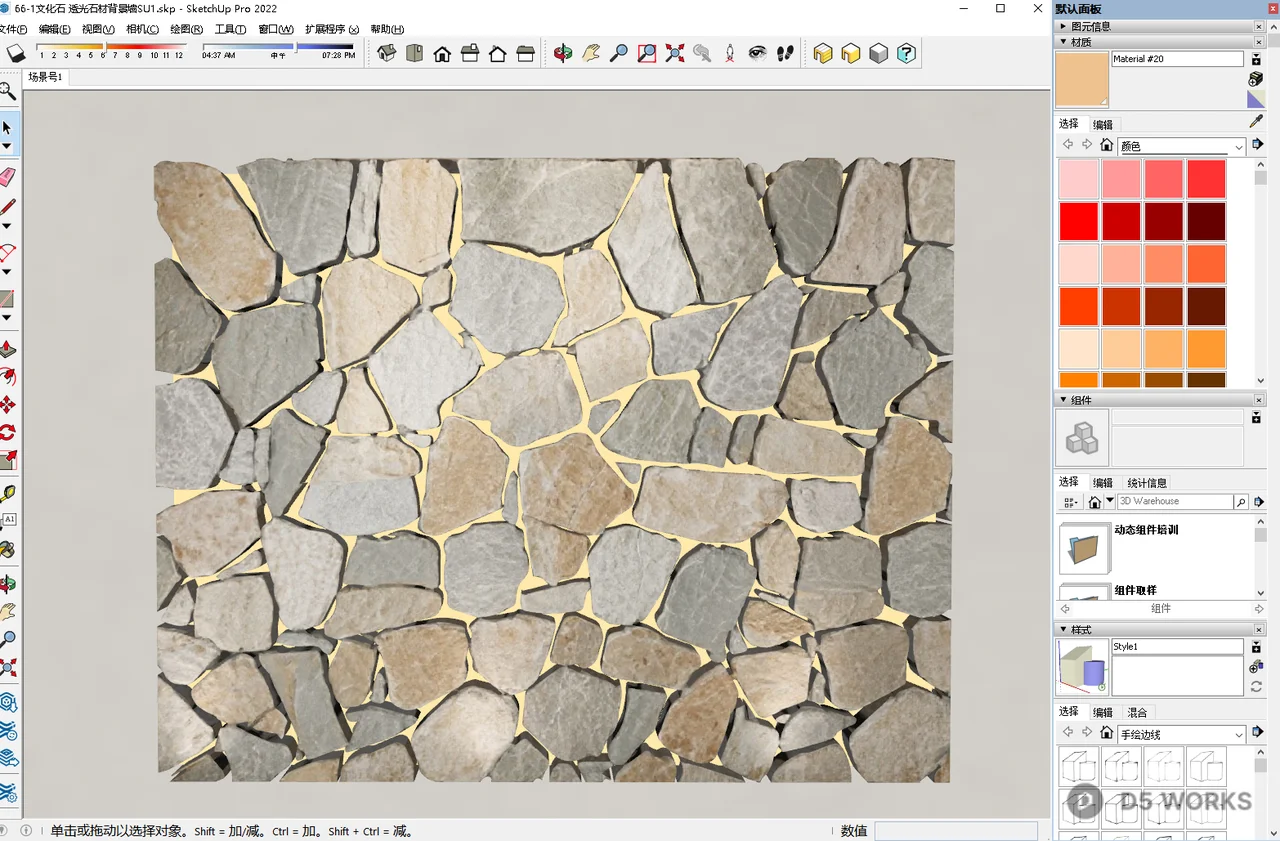Click the current Material #20 preview swatch
The image size is (1280, 841).
pos(1082,80)
